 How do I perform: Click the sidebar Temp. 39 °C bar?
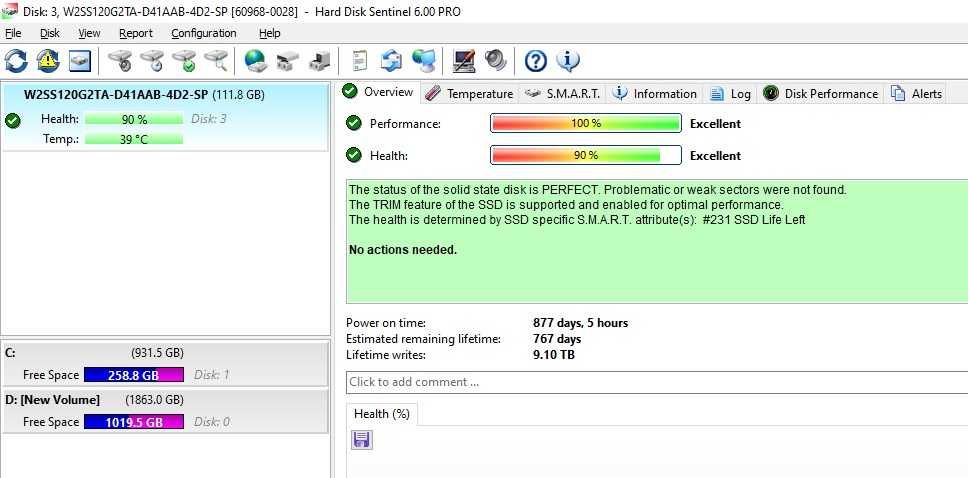[x=134, y=140]
